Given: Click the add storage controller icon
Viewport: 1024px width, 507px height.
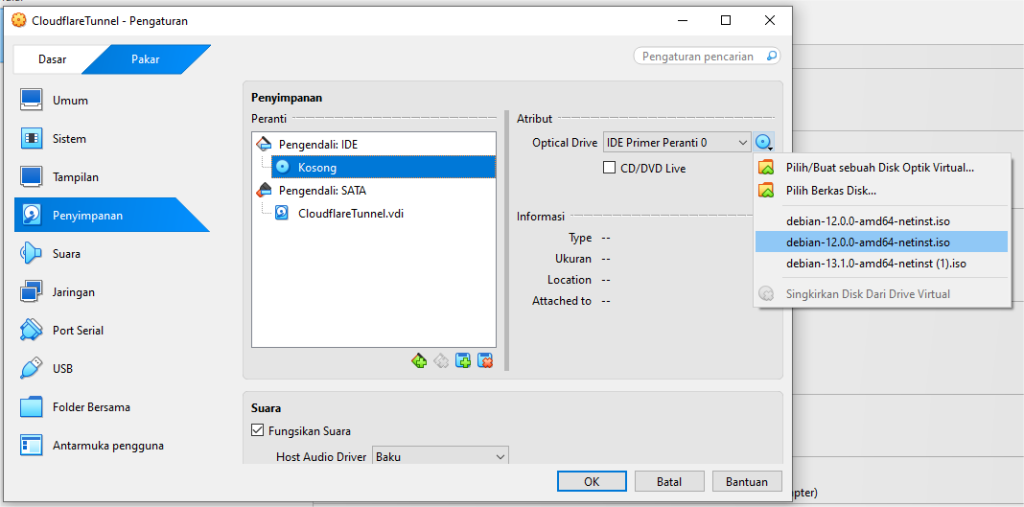Looking at the screenshot, I should coord(419,361).
